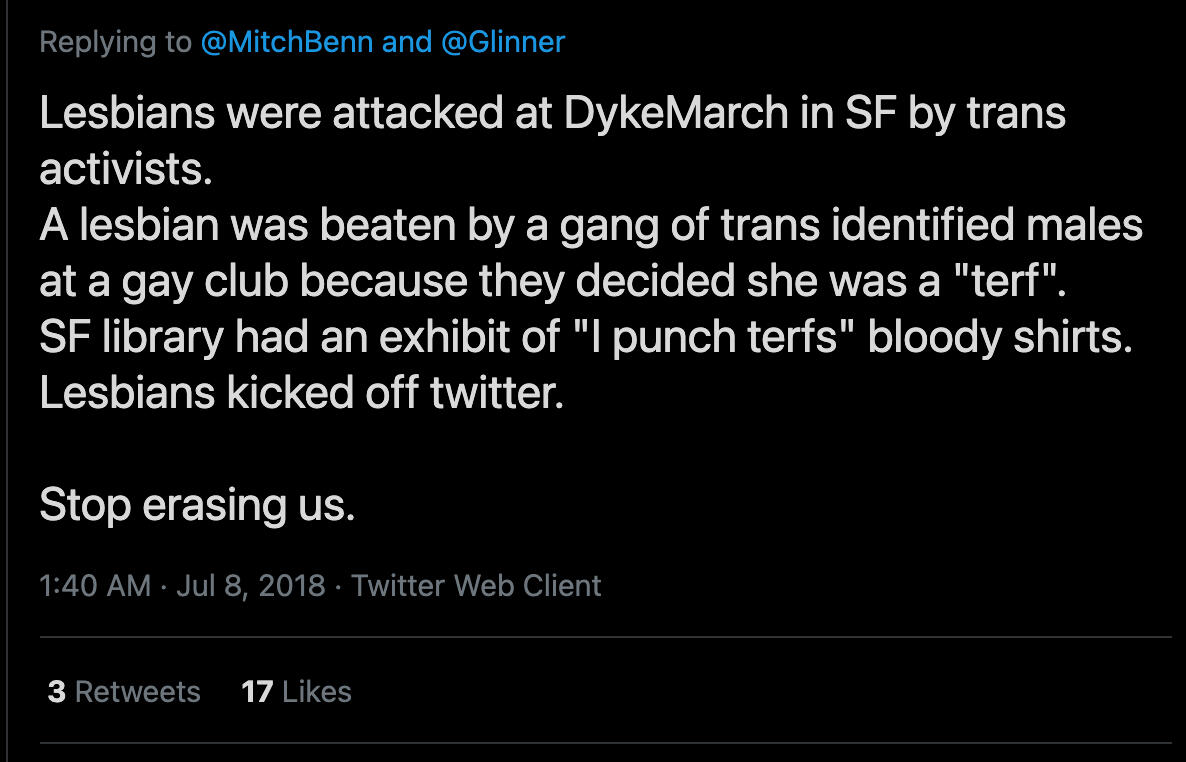Image resolution: width=1186 pixels, height=762 pixels.
Task: Click the "Replying to" label
Action: click(115, 43)
